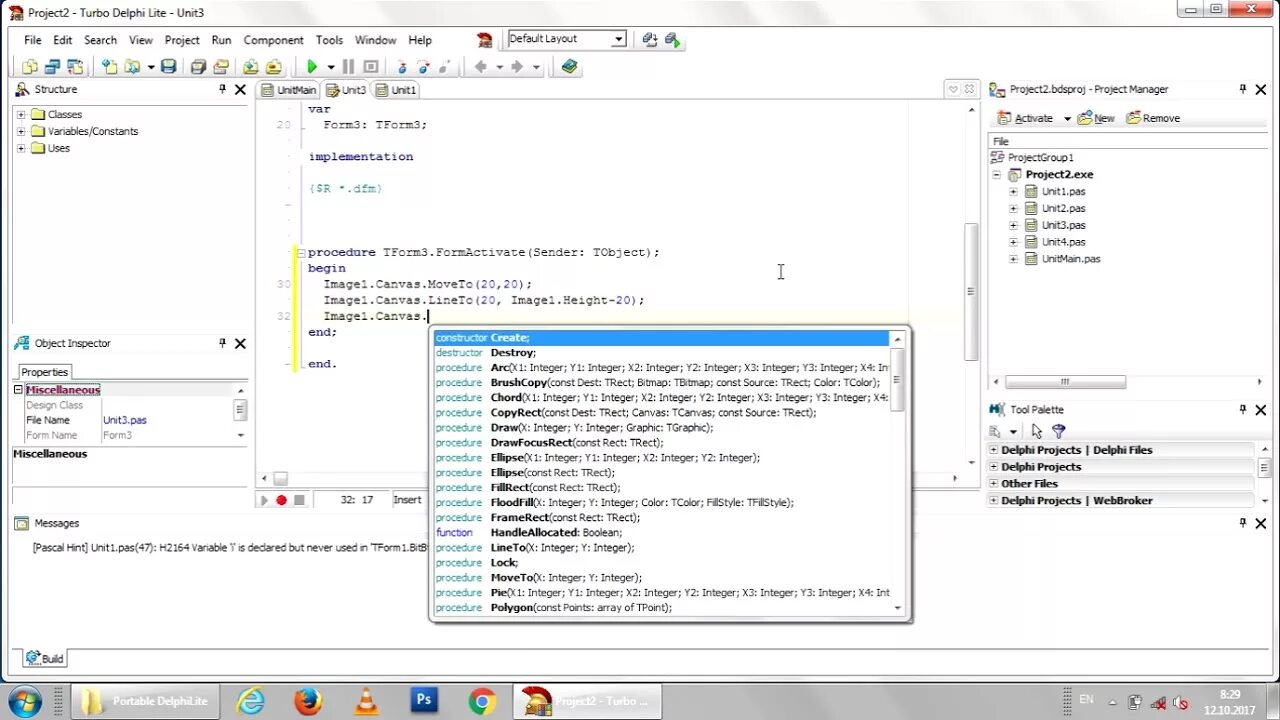Click New in Project Manager
Screen dimensions: 1280x720
tap(1096, 118)
